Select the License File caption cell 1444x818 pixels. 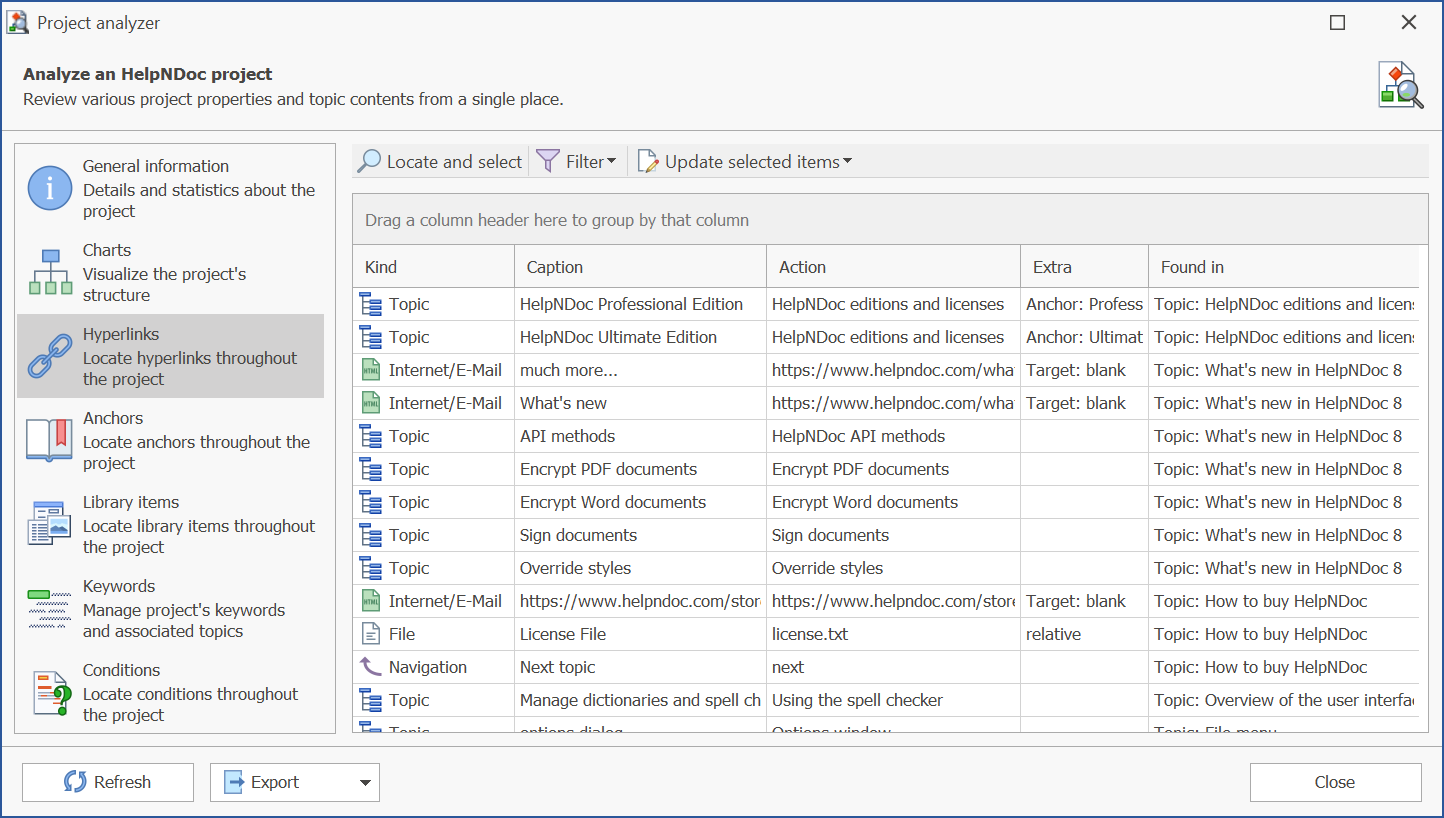click(640, 634)
